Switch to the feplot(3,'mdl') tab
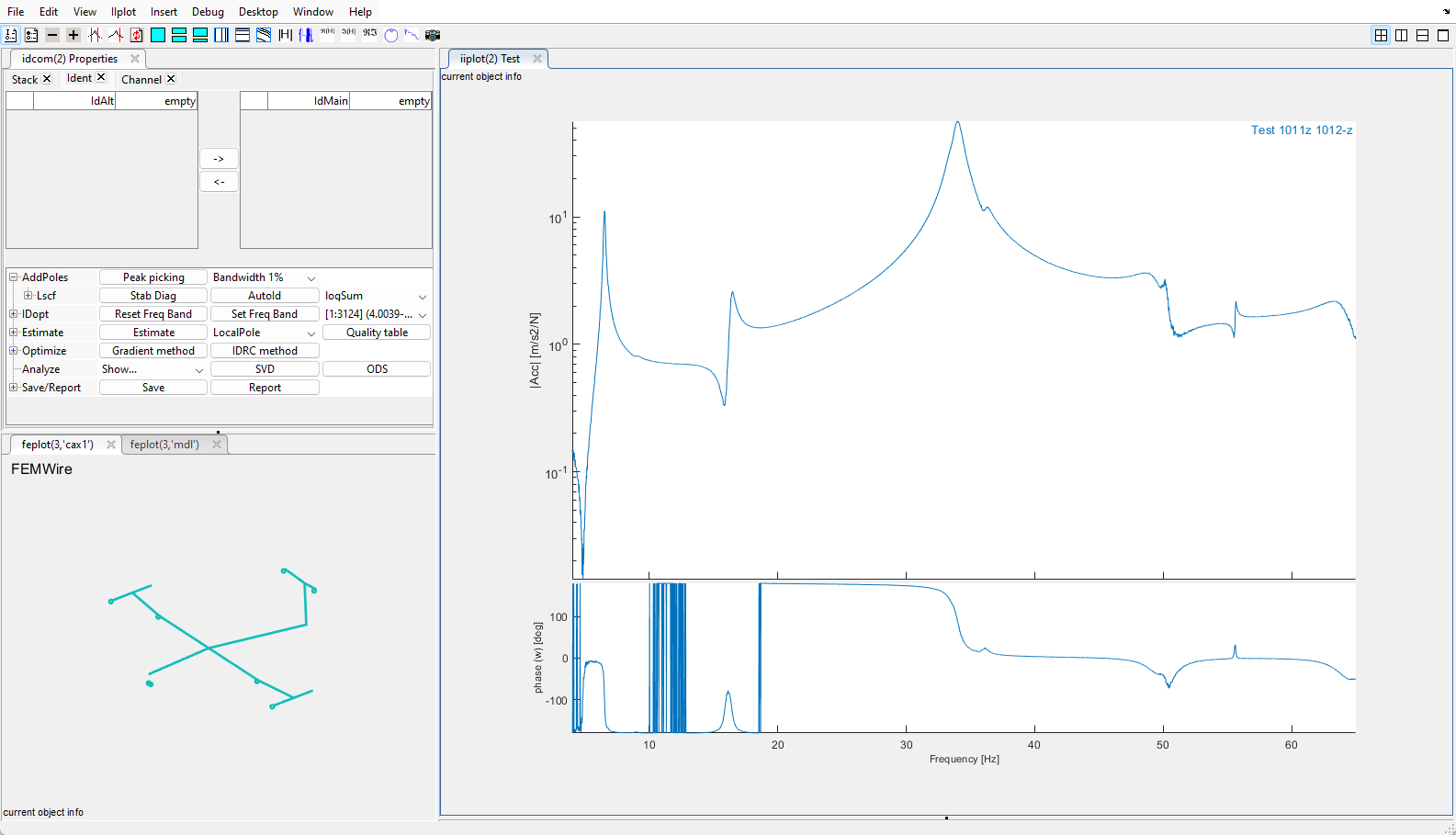The height and width of the screenshot is (835, 1456). 164,445
